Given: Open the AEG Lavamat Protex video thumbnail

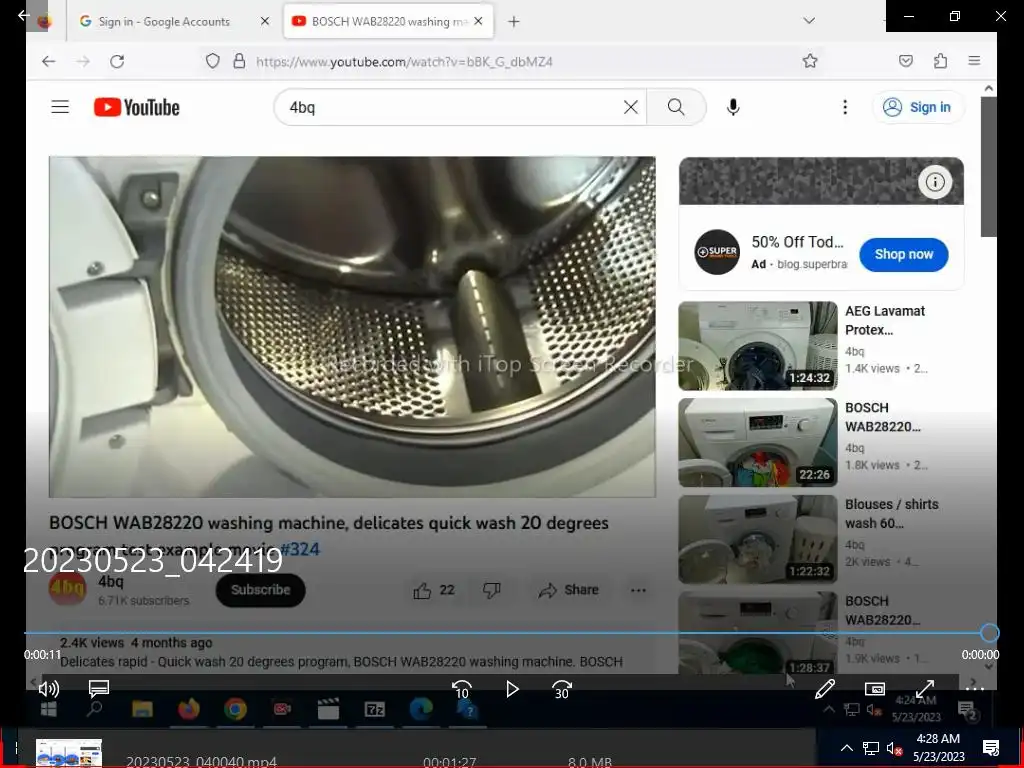Looking at the screenshot, I should [x=758, y=345].
